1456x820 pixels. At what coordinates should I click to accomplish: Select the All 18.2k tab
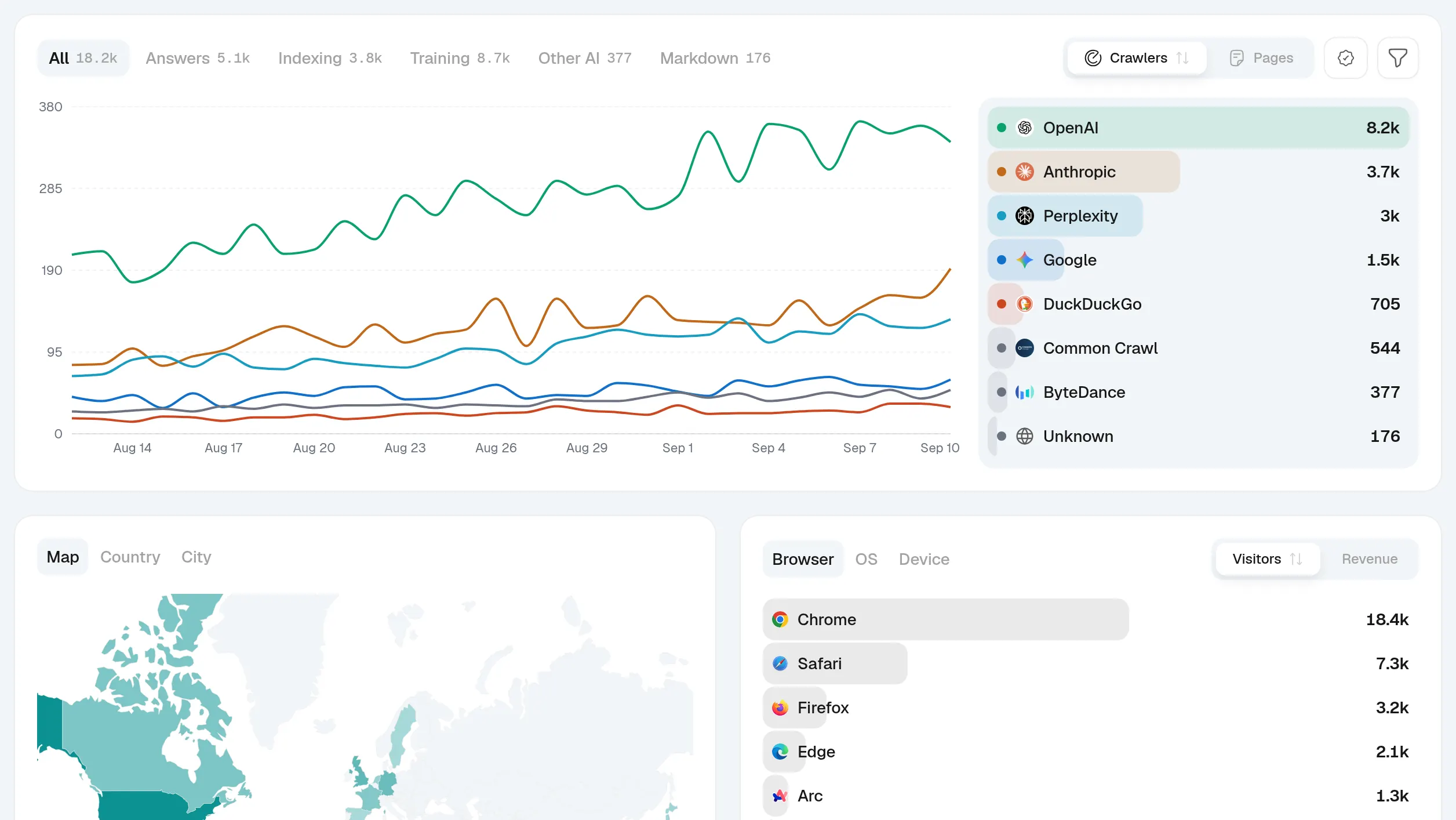pyautogui.click(x=83, y=58)
